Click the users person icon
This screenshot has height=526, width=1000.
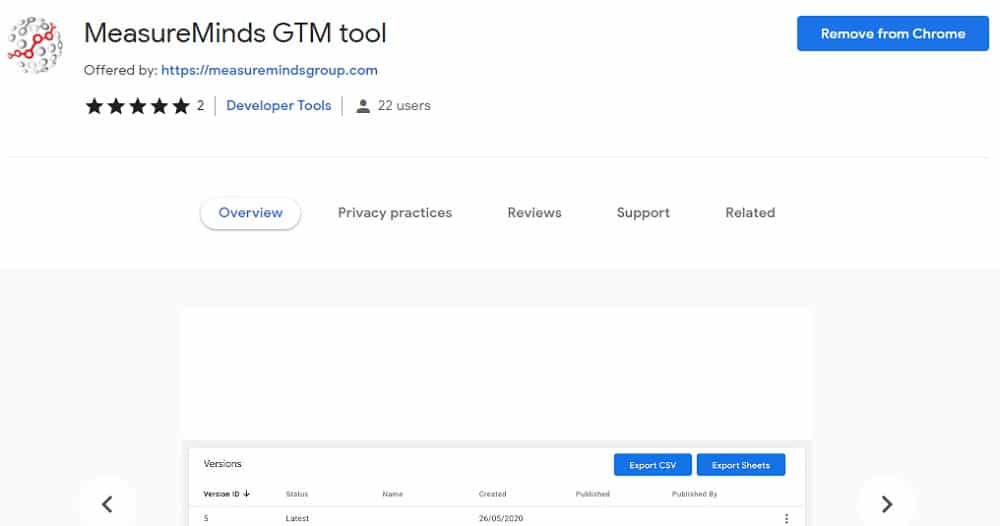click(363, 106)
